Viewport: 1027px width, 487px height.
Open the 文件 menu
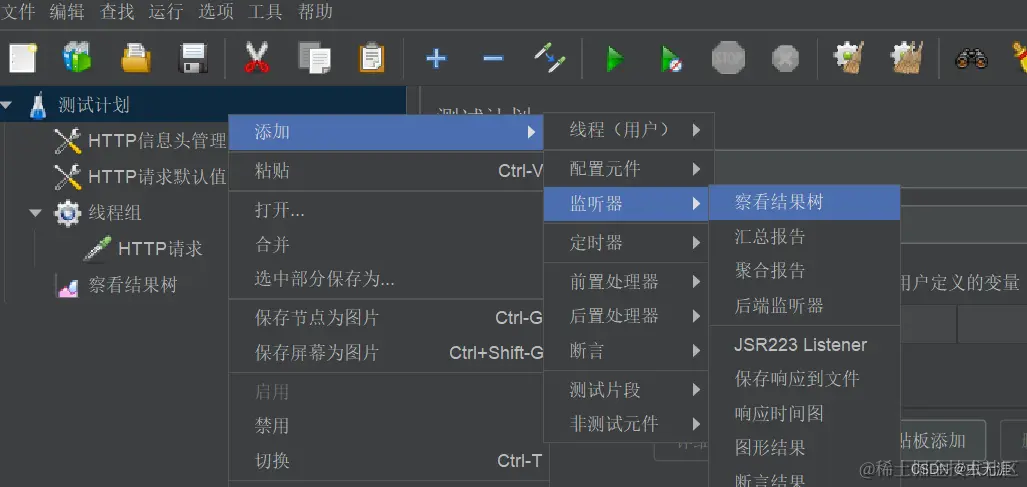coord(18,12)
